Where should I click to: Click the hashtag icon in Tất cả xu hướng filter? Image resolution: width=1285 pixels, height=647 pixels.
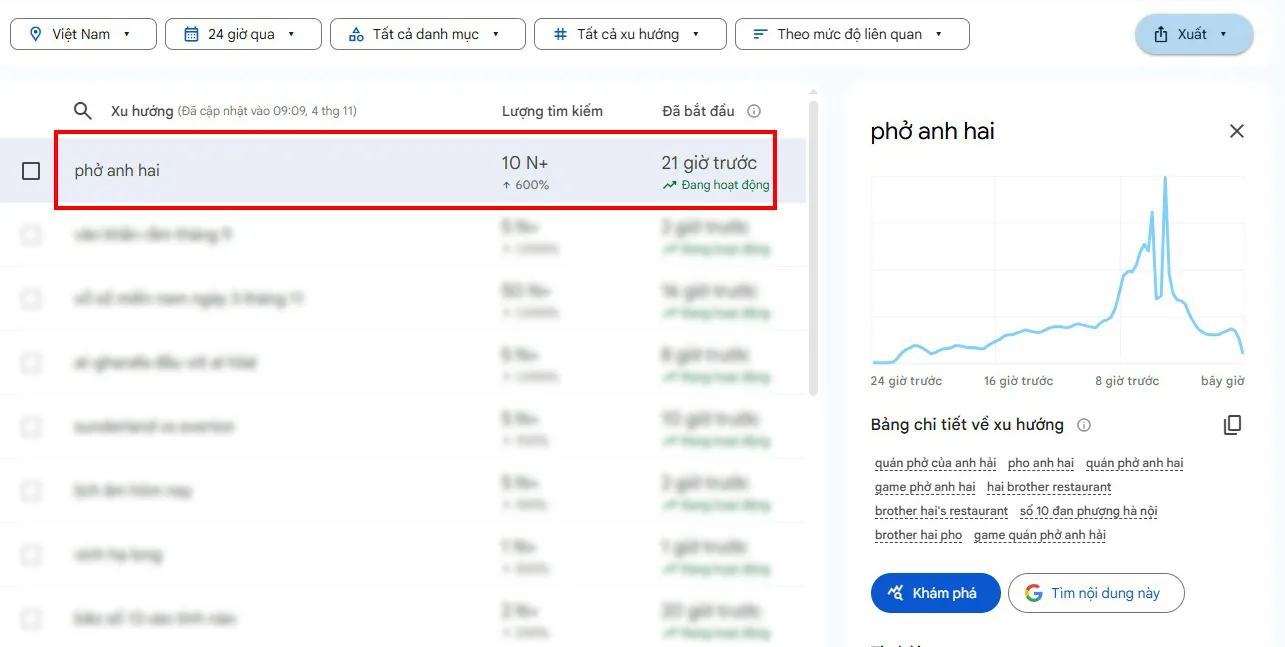pyautogui.click(x=560, y=34)
